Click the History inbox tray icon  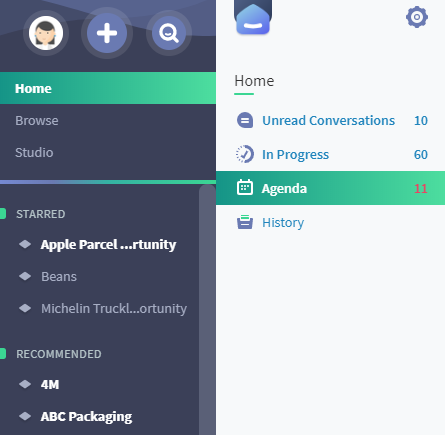[x=245, y=222]
